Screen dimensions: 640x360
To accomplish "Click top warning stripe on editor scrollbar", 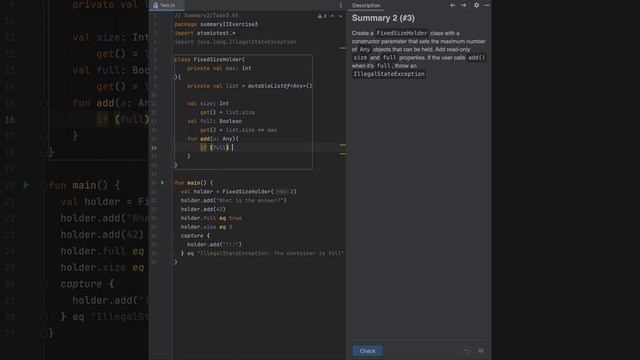I will tap(342, 48).
